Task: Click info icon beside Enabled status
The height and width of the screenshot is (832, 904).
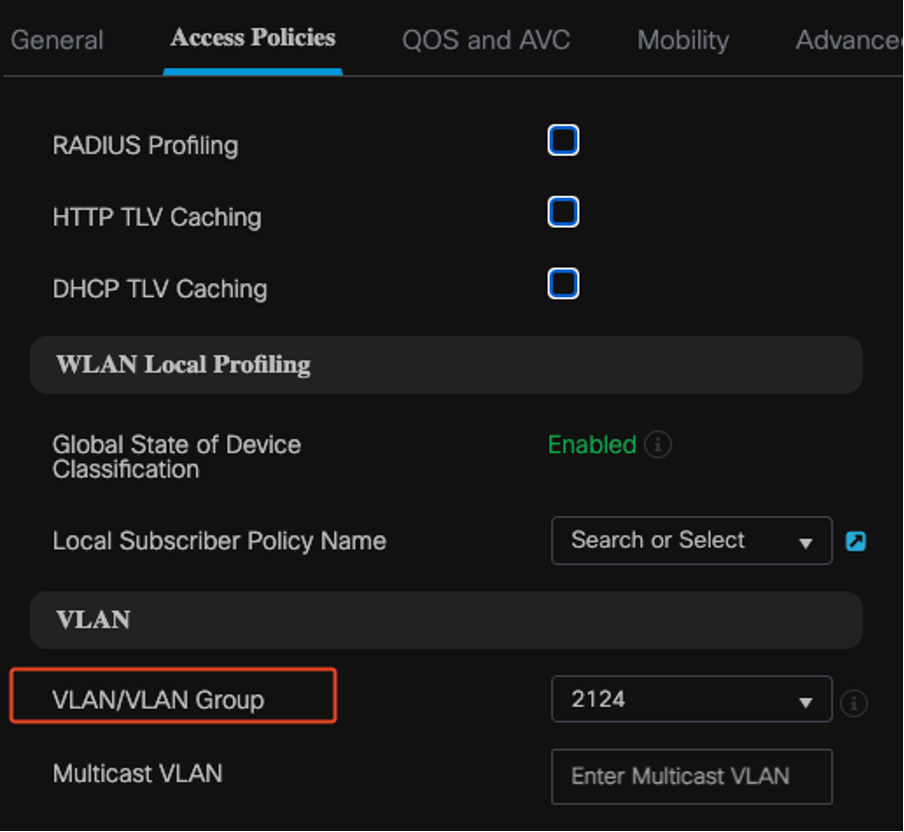Action: [x=657, y=445]
